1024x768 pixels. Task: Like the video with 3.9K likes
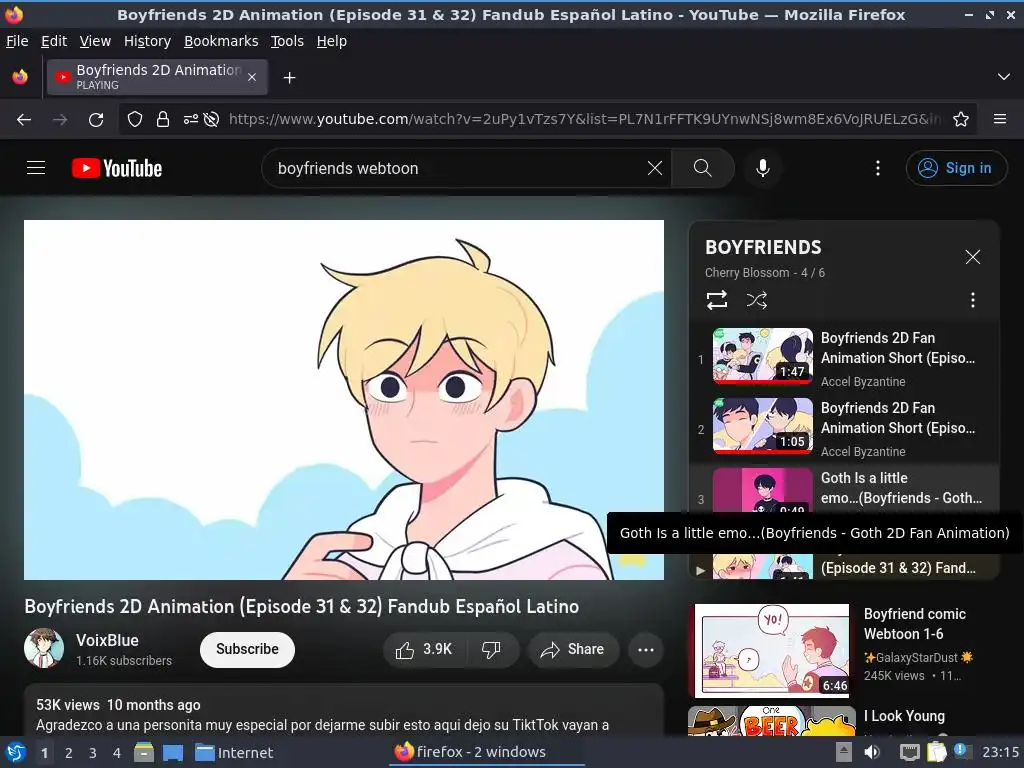pyautogui.click(x=424, y=649)
